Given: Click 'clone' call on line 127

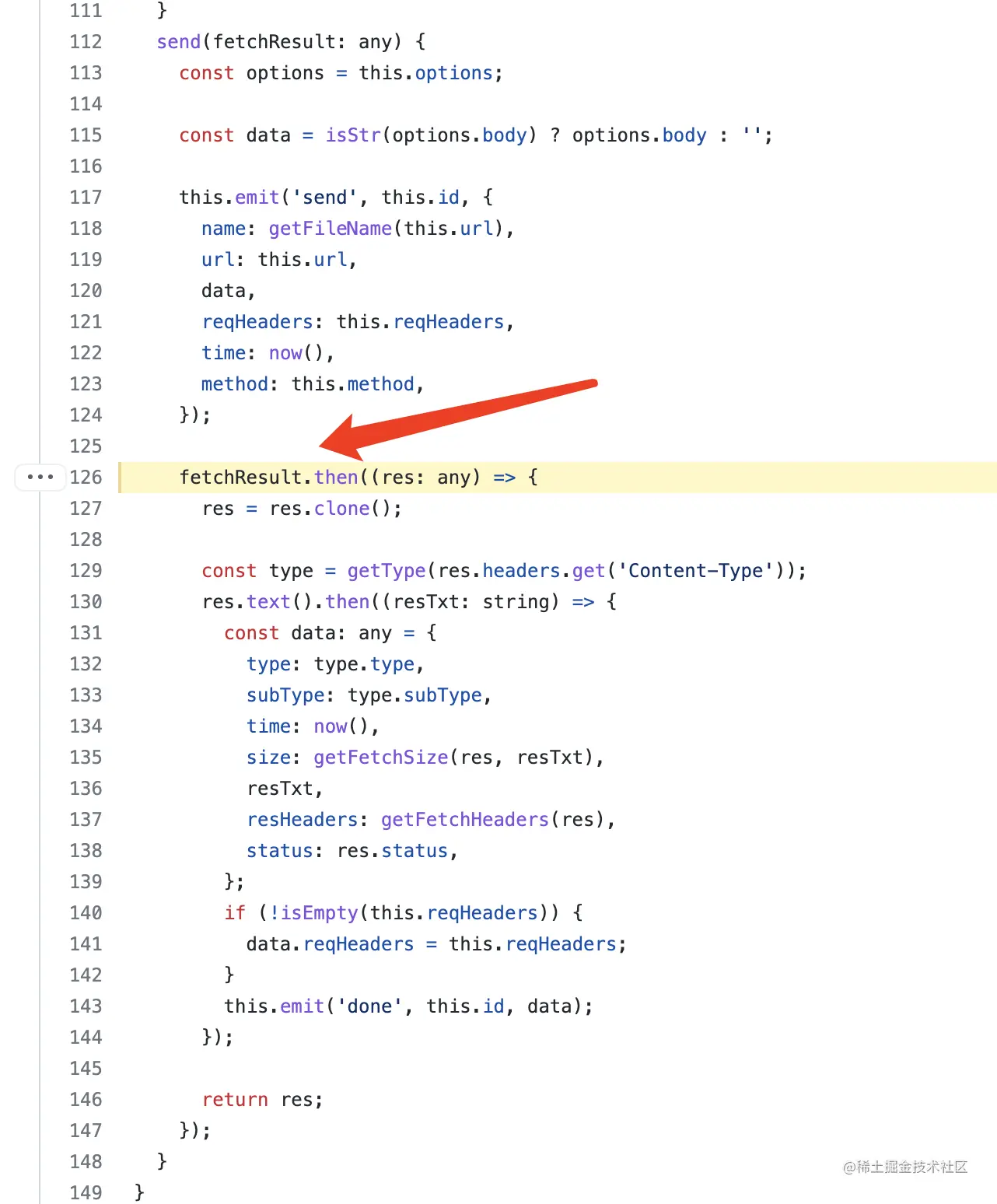Looking at the screenshot, I should pos(341,508).
